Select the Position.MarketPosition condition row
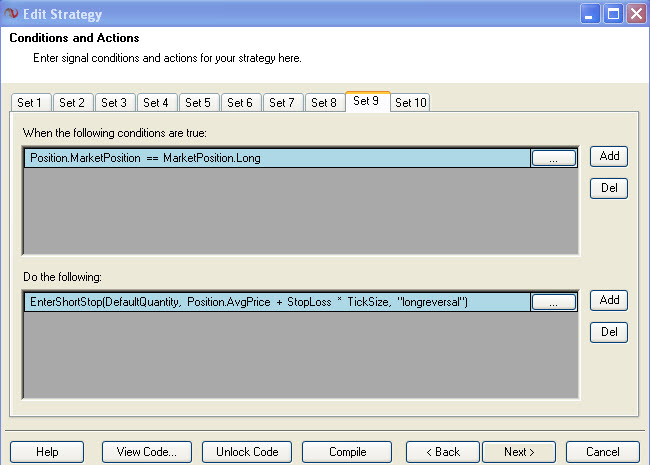Image resolution: width=650 pixels, height=465 pixels. point(275,158)
